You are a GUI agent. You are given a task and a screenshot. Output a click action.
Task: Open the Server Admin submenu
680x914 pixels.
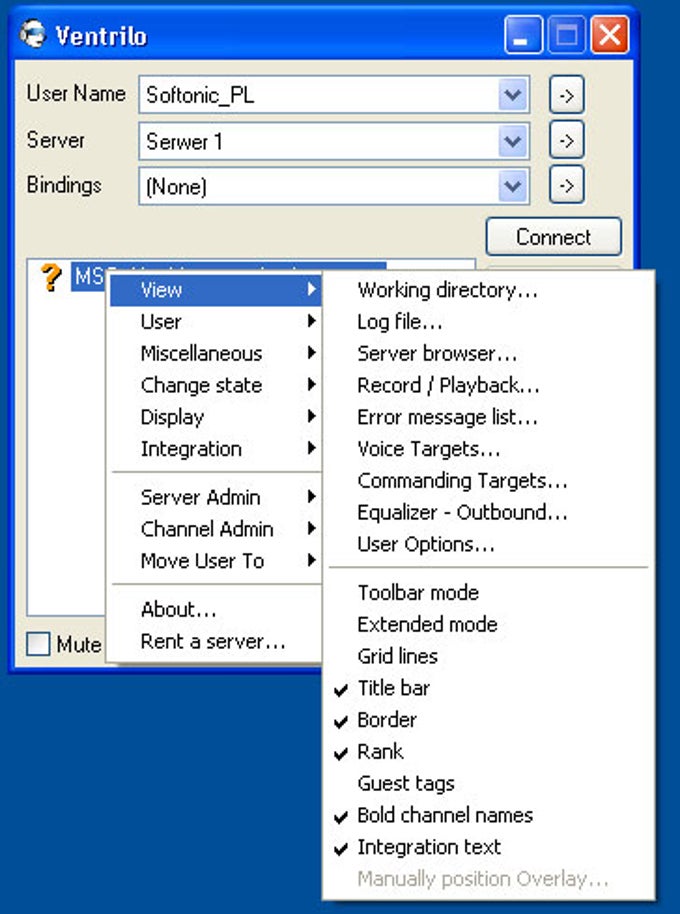pos(216,497)
